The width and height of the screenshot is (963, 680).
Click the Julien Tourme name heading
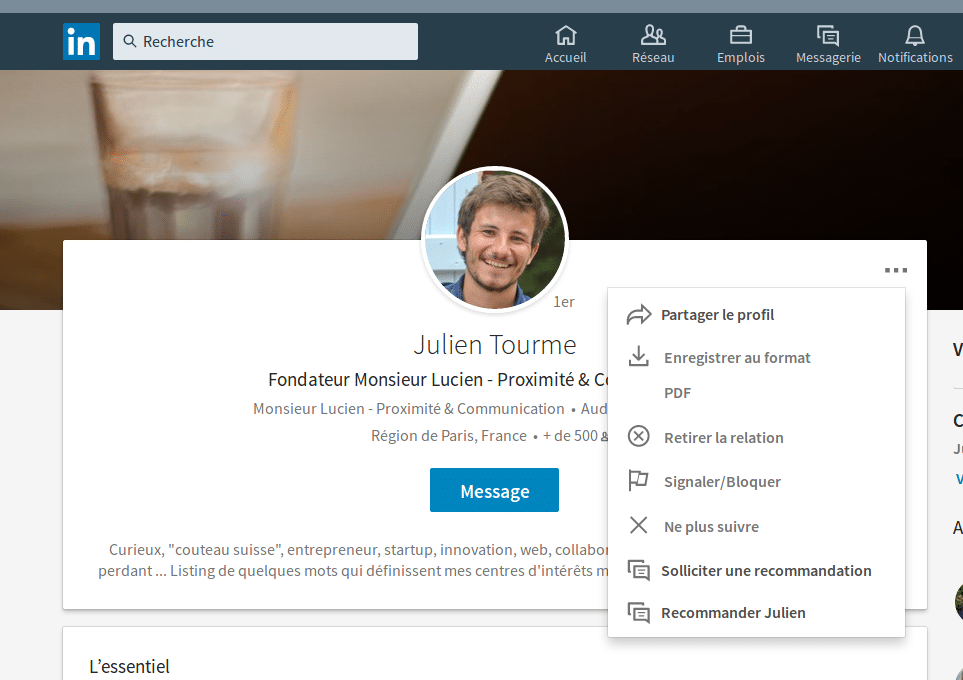pos(495,345)
